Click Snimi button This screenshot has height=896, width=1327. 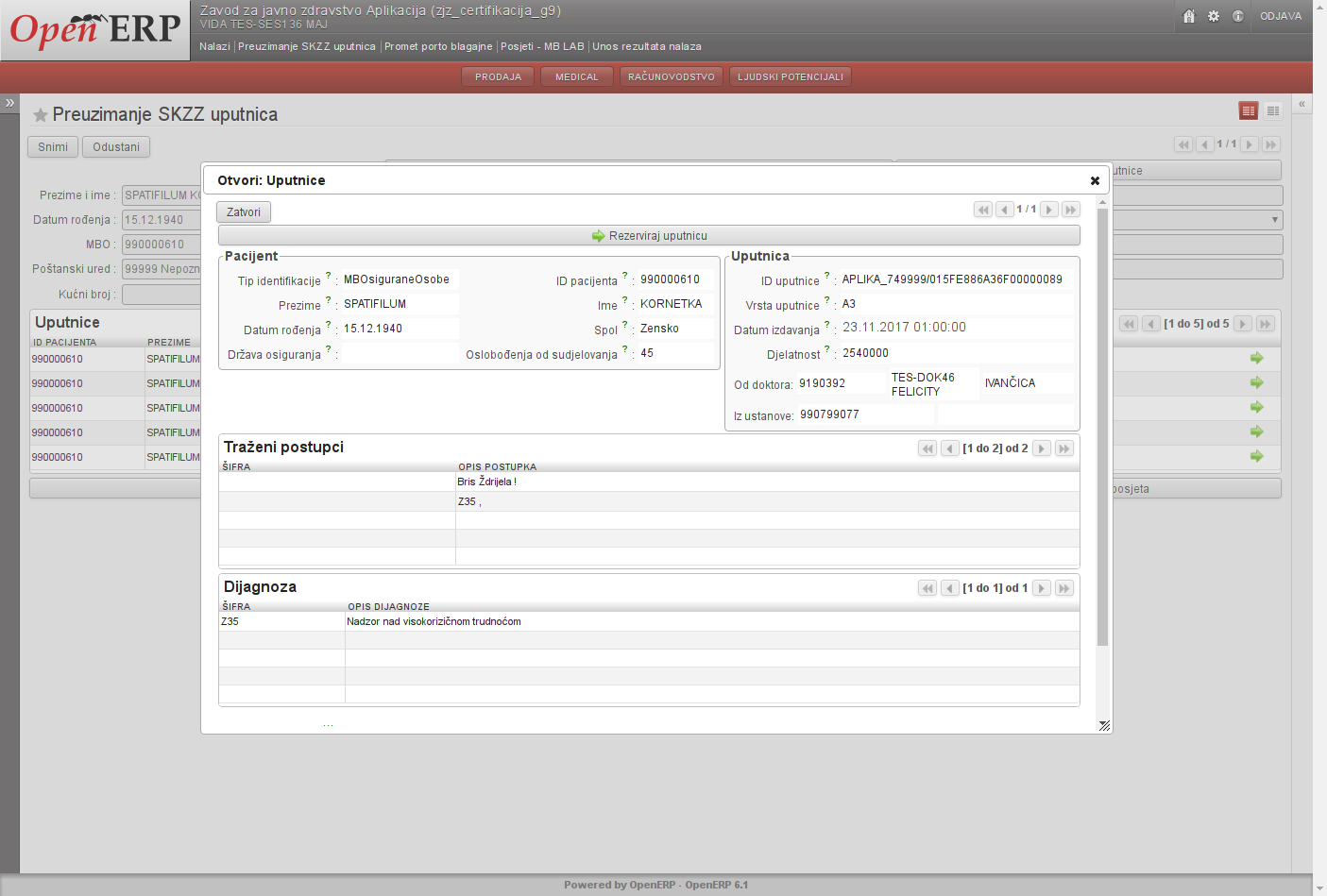point(53,147)
